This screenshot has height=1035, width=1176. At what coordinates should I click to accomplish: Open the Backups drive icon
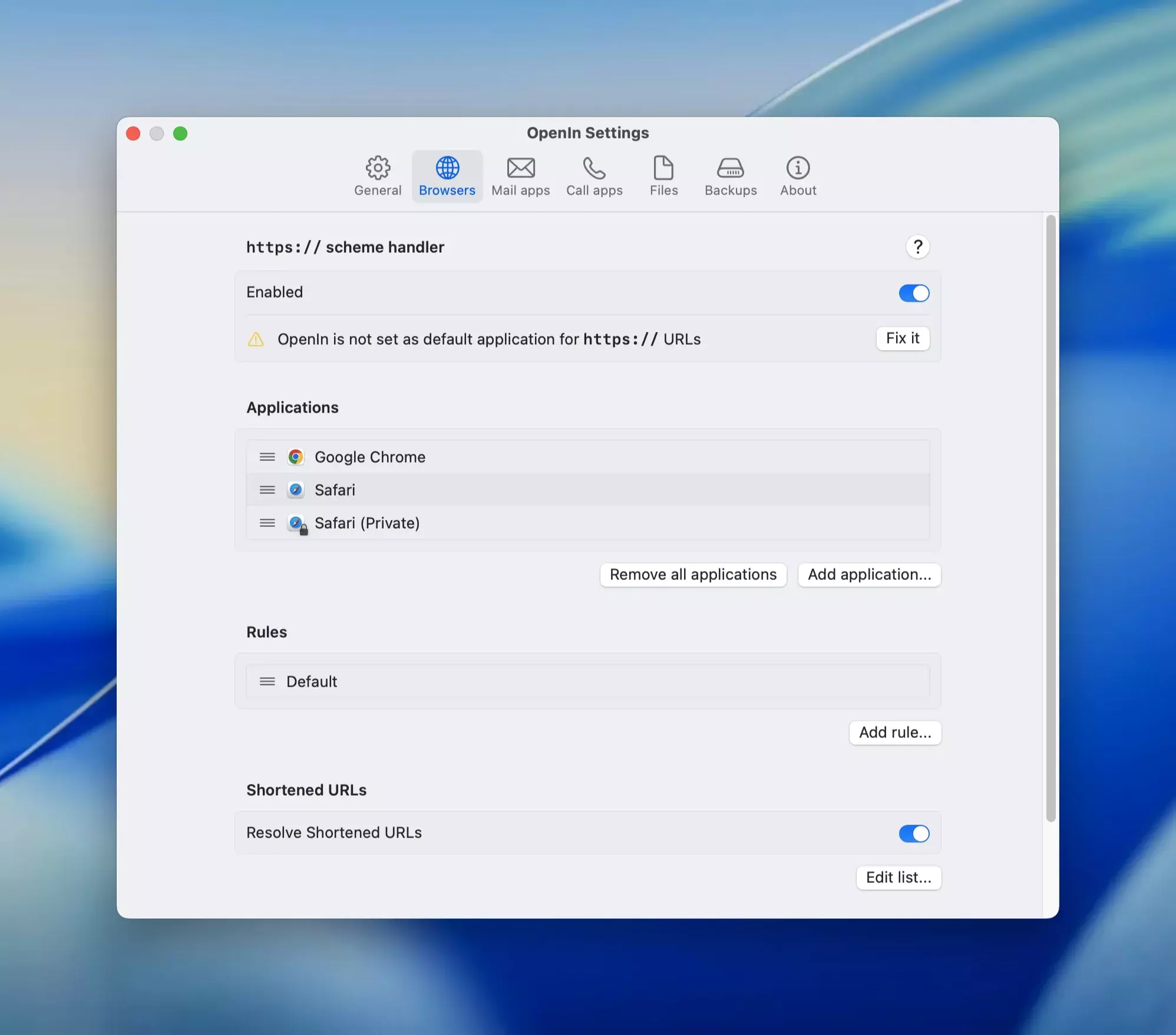[x=730, y=168]
